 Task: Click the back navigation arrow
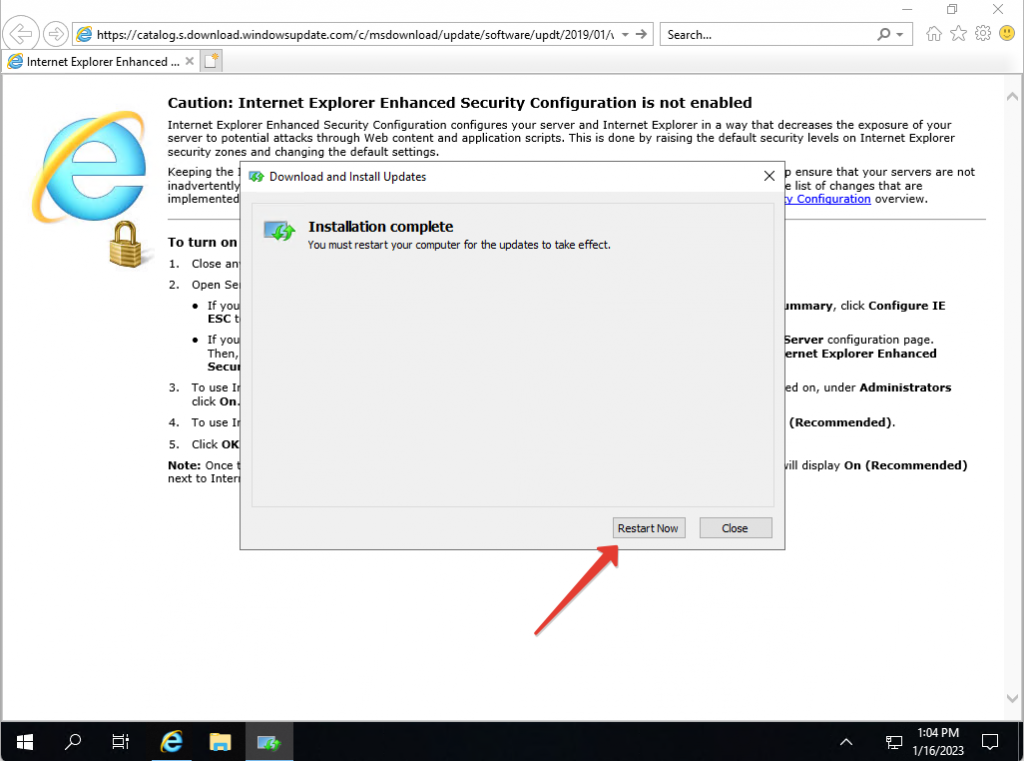[x=20, y=33]
